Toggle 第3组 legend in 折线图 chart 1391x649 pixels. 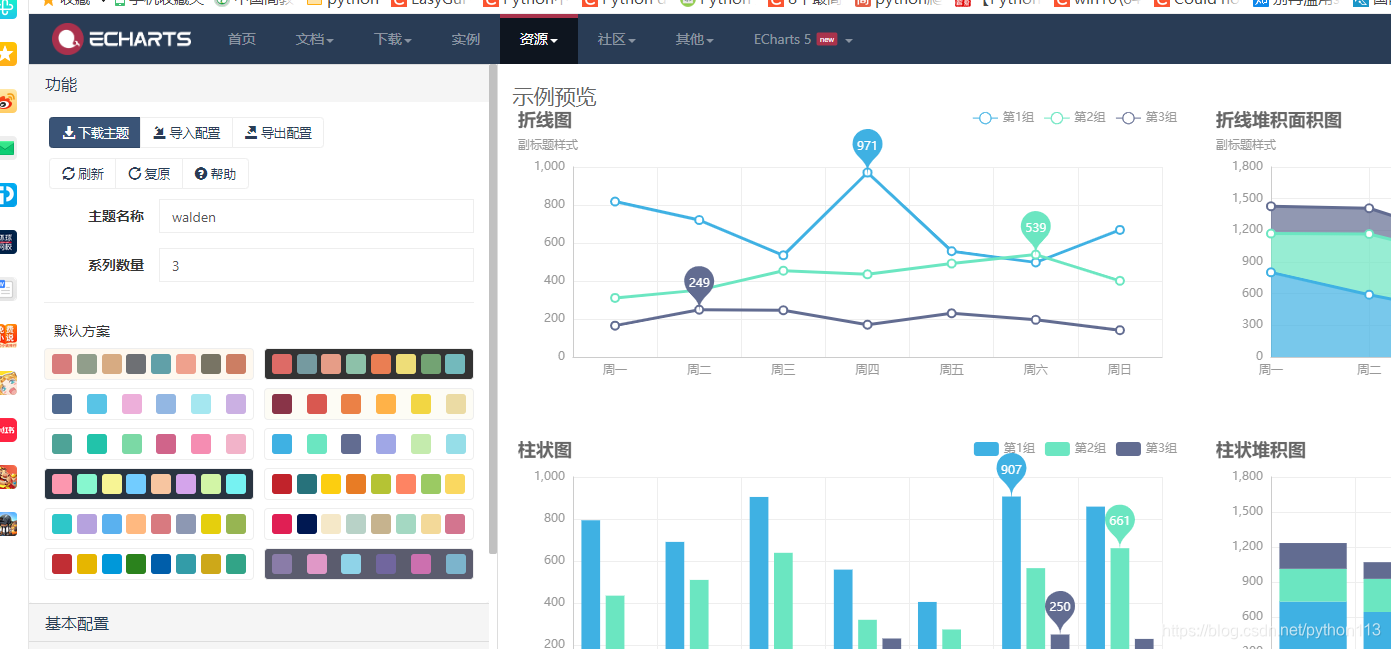tap(1146, 118)
